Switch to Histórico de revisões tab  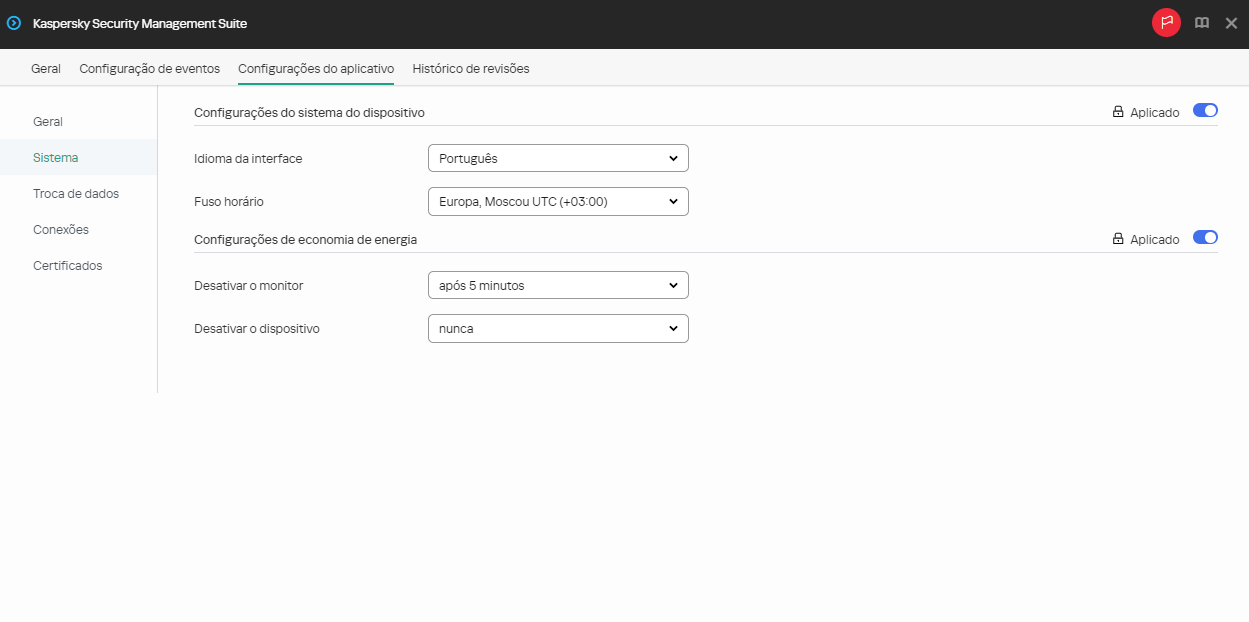tap(470, 68)
